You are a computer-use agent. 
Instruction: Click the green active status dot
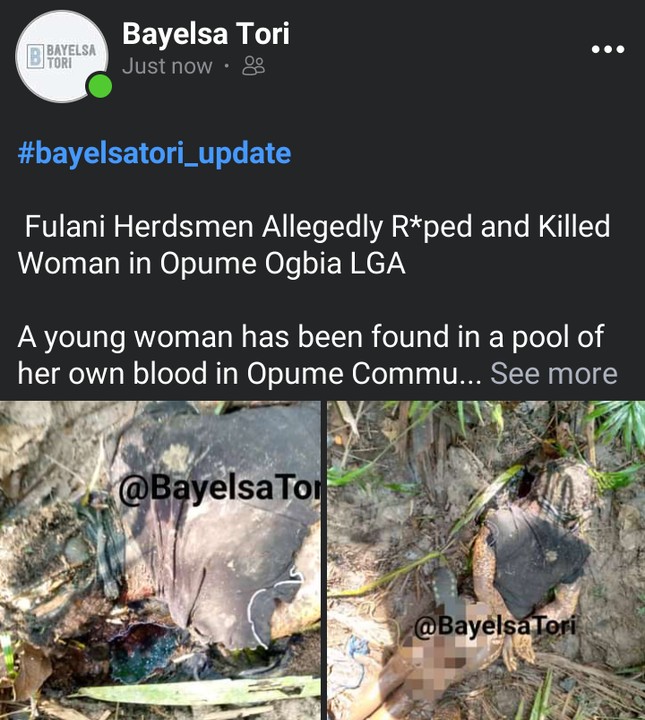(100, 87)
